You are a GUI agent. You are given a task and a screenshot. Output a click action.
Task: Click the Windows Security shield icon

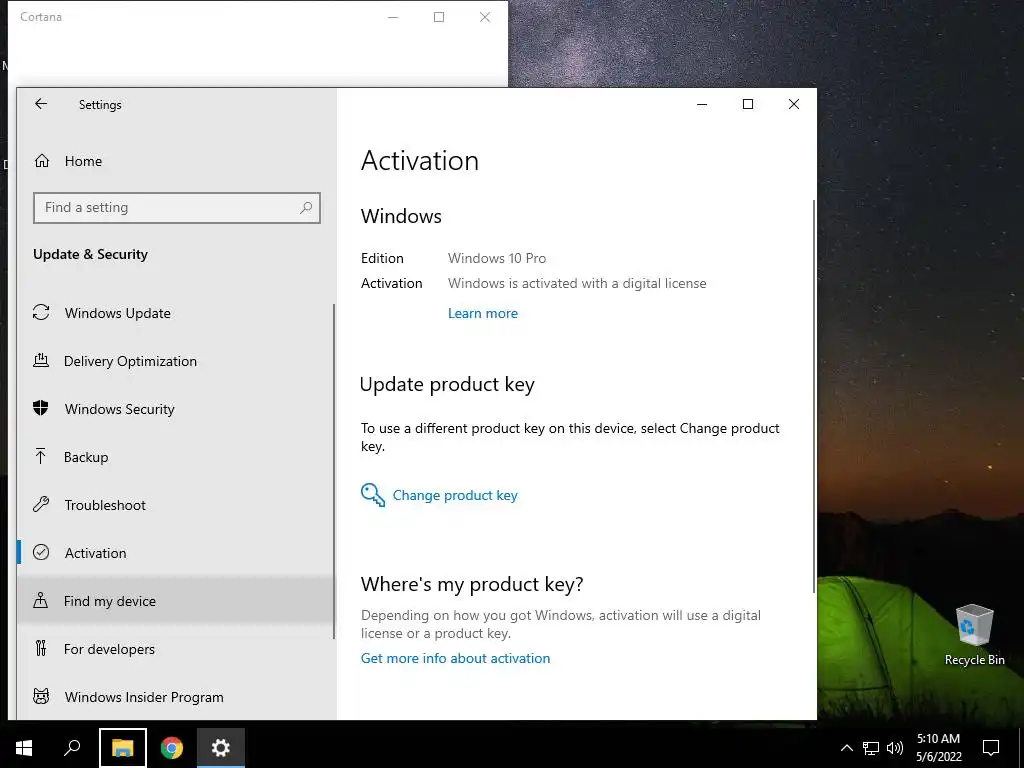[40, 408]
